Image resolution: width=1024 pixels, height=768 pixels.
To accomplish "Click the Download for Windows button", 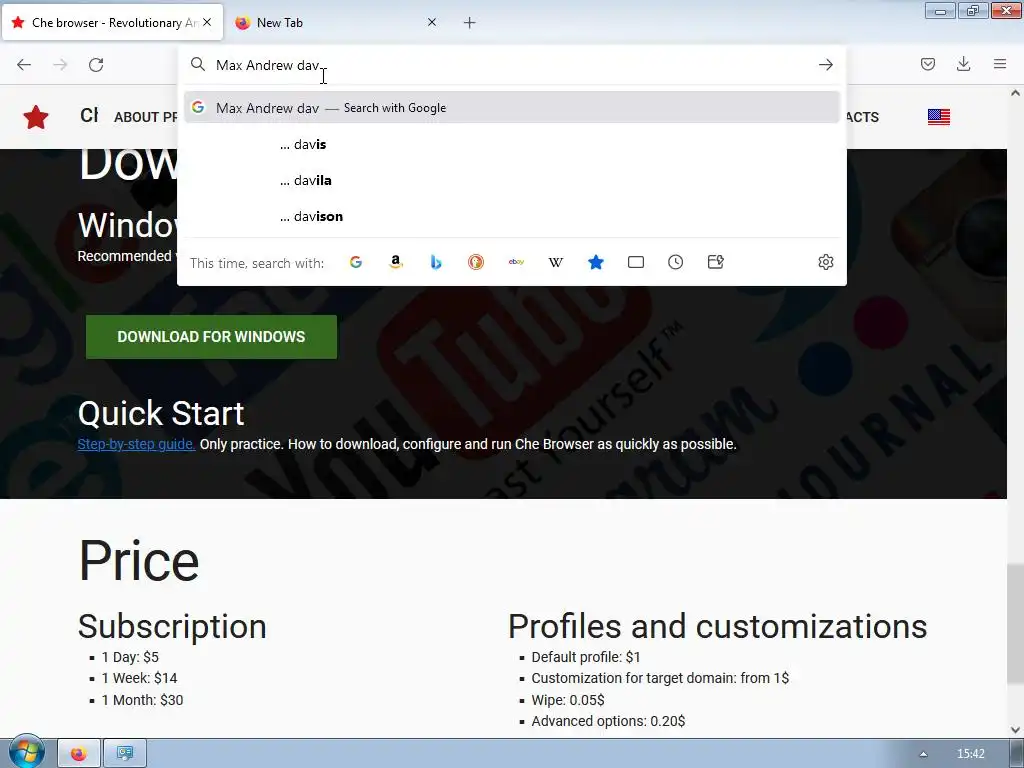I will pyautogui.click(x=211, y=337).
